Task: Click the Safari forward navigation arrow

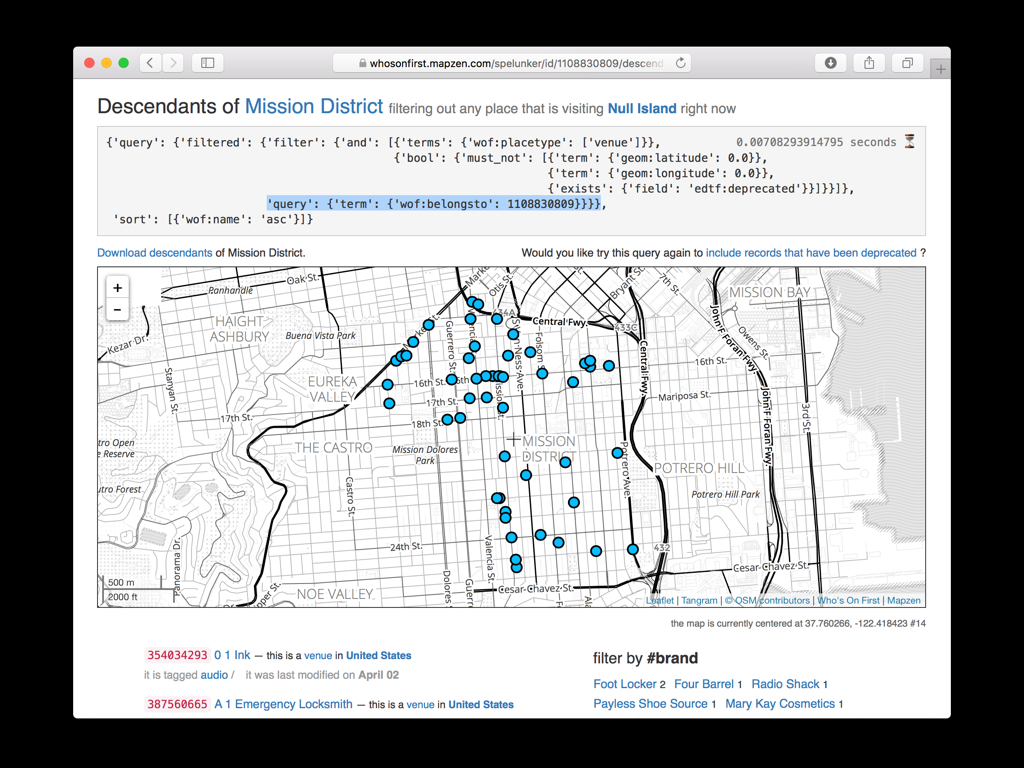Action: (174, 63)
